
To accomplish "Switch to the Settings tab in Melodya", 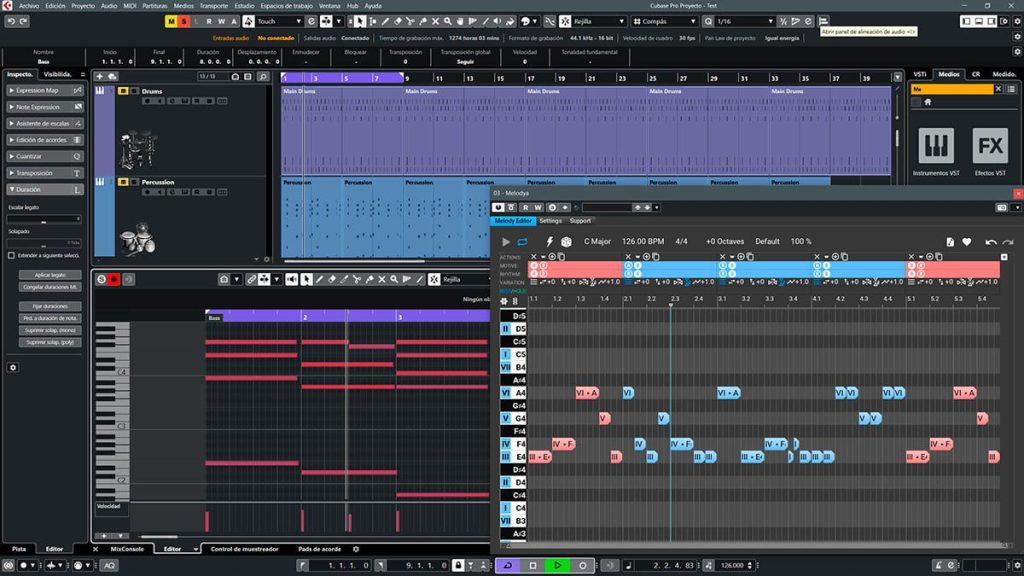I will click(552, 220).
